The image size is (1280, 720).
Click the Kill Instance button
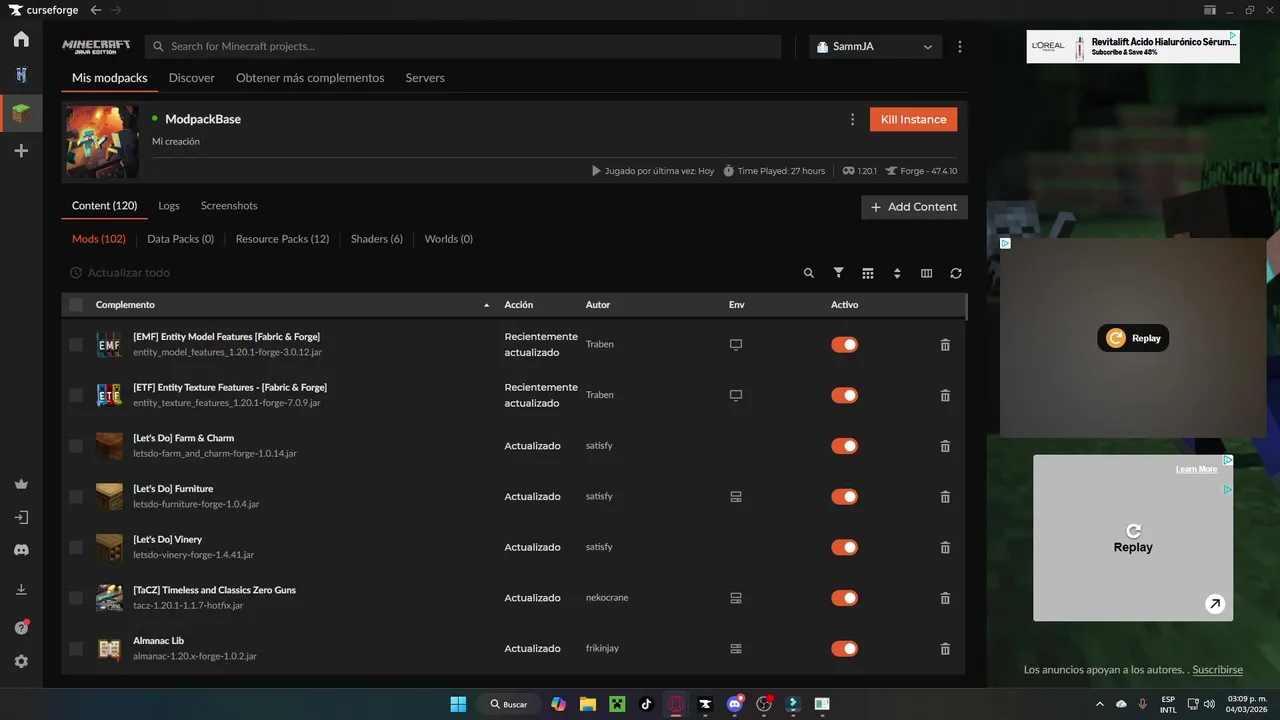click(913, 120)
